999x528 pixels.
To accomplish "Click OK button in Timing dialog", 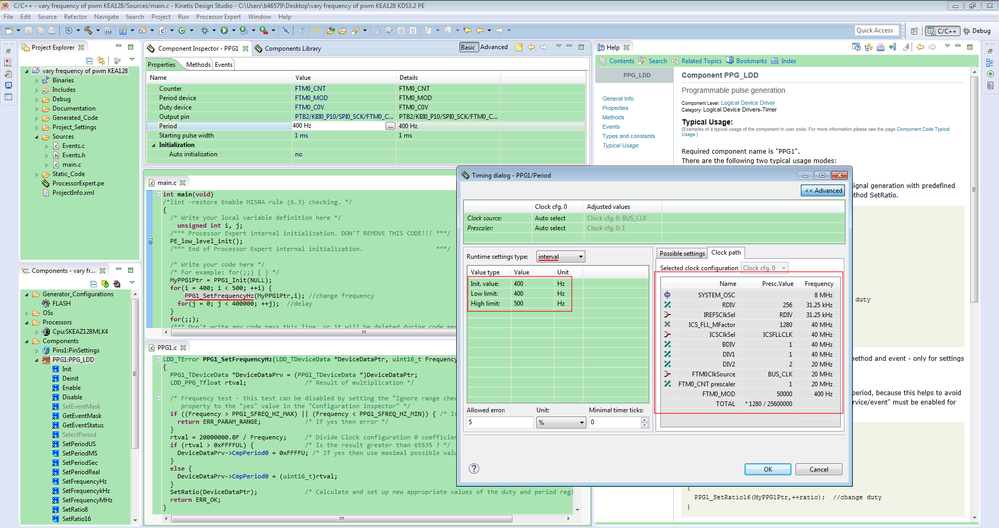I will [767, 468].
